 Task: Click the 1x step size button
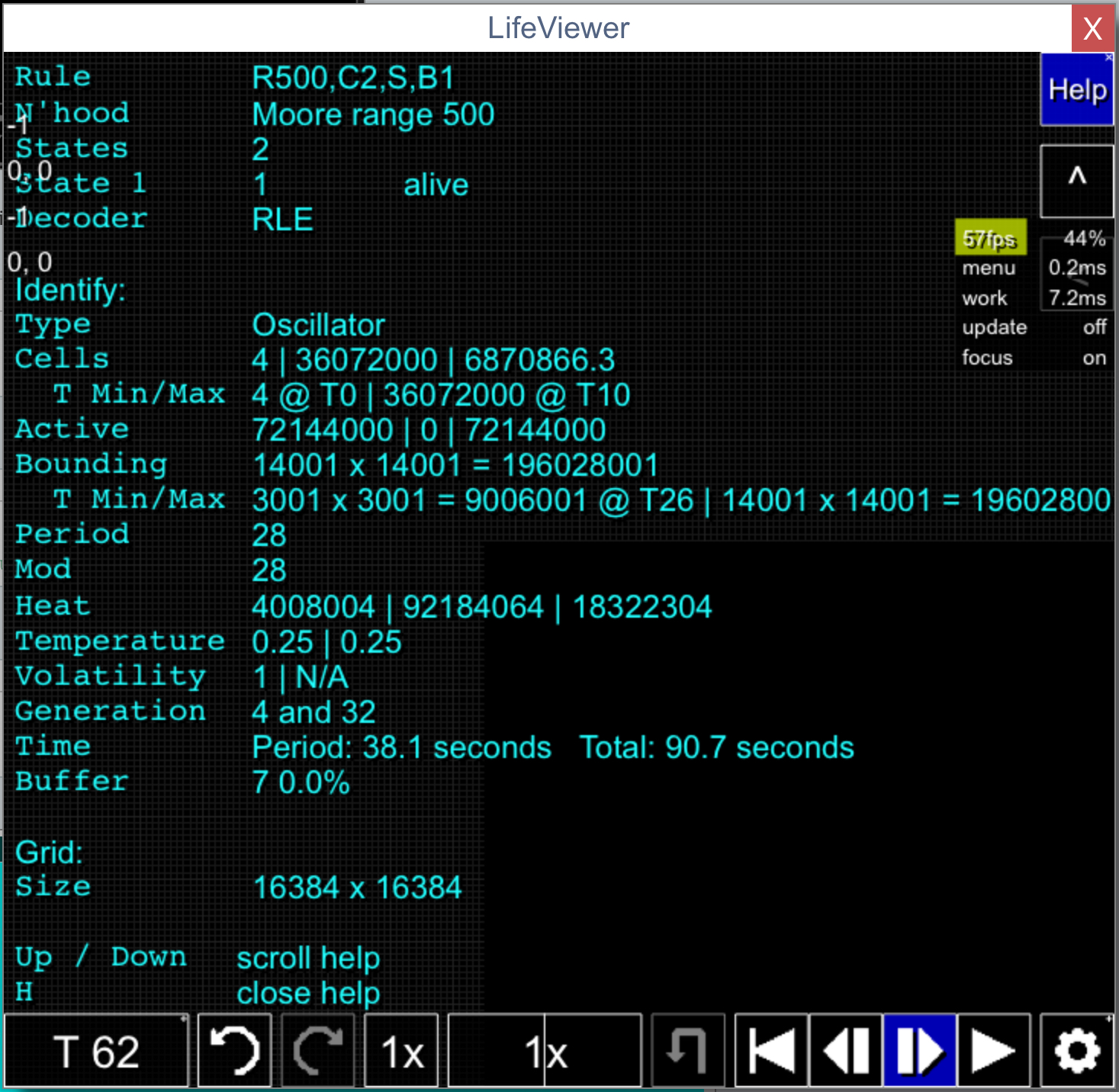[402, 1051]
